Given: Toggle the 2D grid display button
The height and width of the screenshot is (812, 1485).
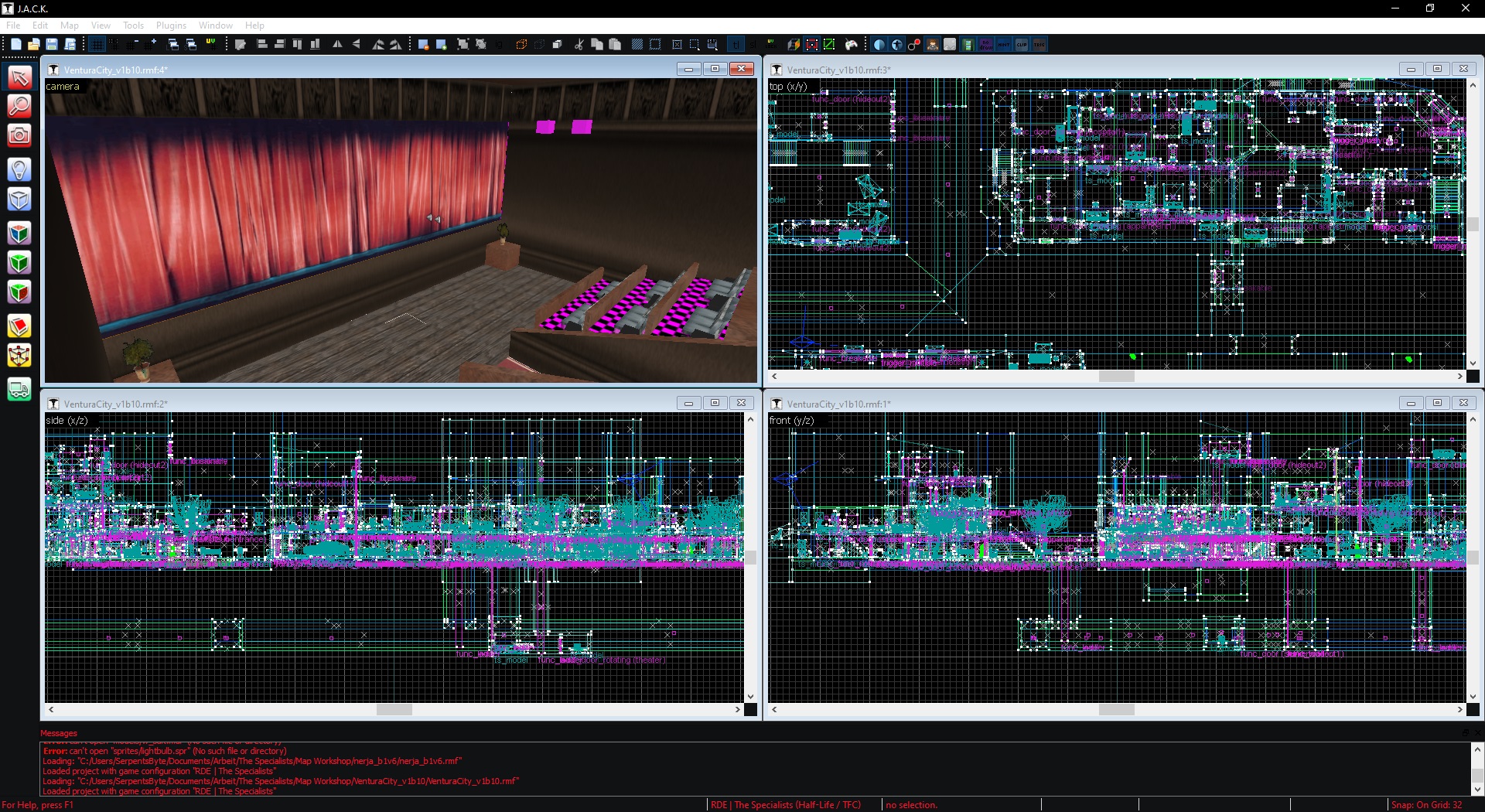Looking at the screenshot, I should click(x=97, y=45).
